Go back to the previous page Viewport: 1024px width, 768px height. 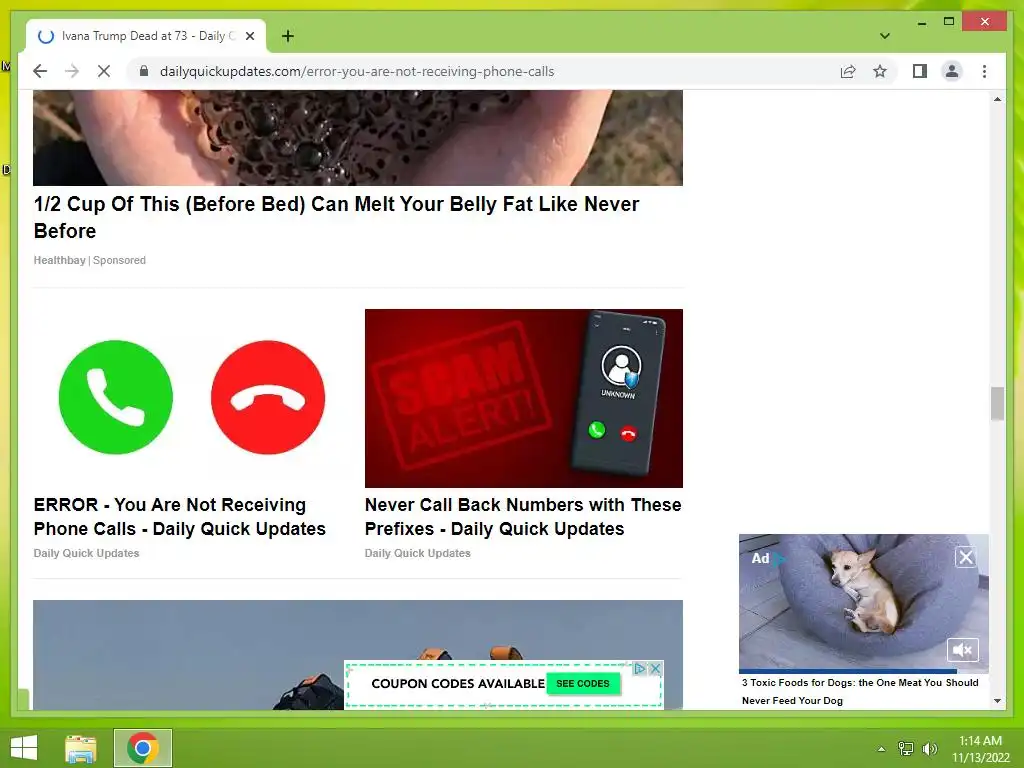40,71
